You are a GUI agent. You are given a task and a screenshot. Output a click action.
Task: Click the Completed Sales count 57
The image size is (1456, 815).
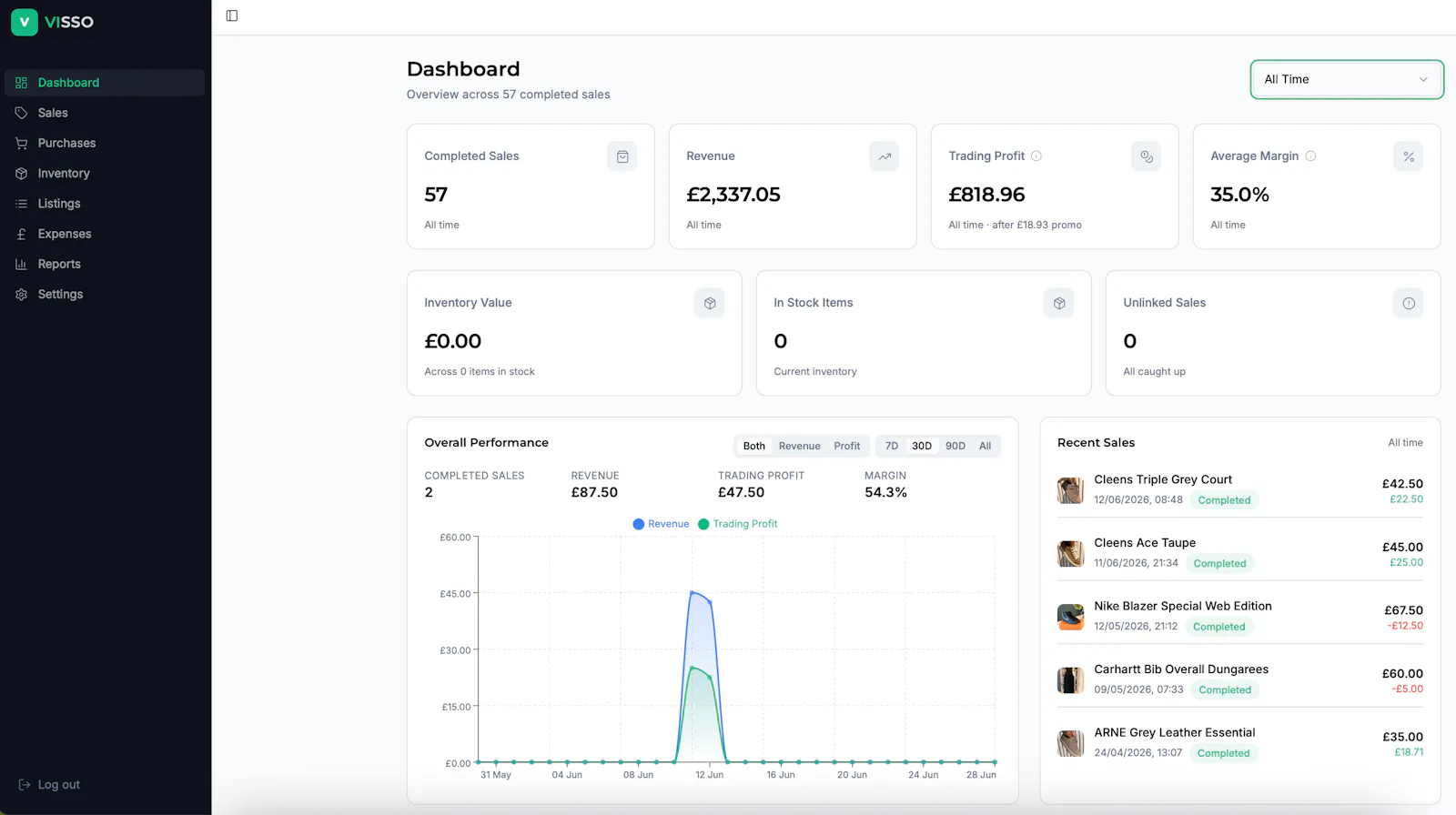click(436, 195)
